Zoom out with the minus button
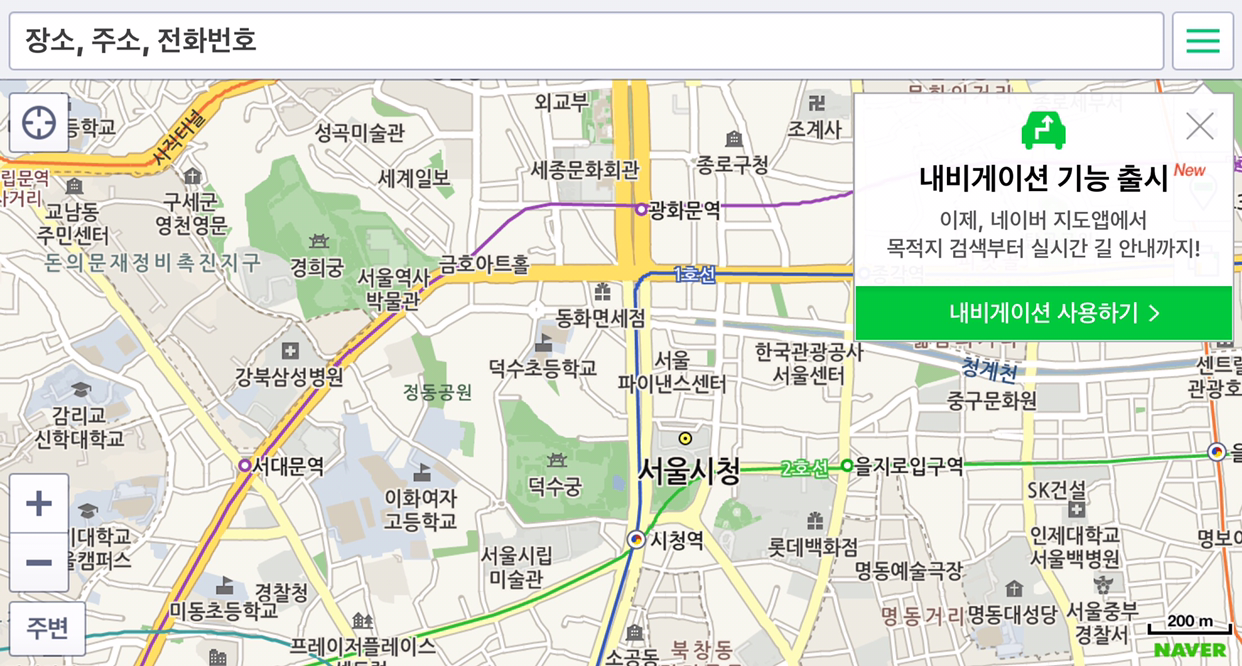 click(39, 562)
